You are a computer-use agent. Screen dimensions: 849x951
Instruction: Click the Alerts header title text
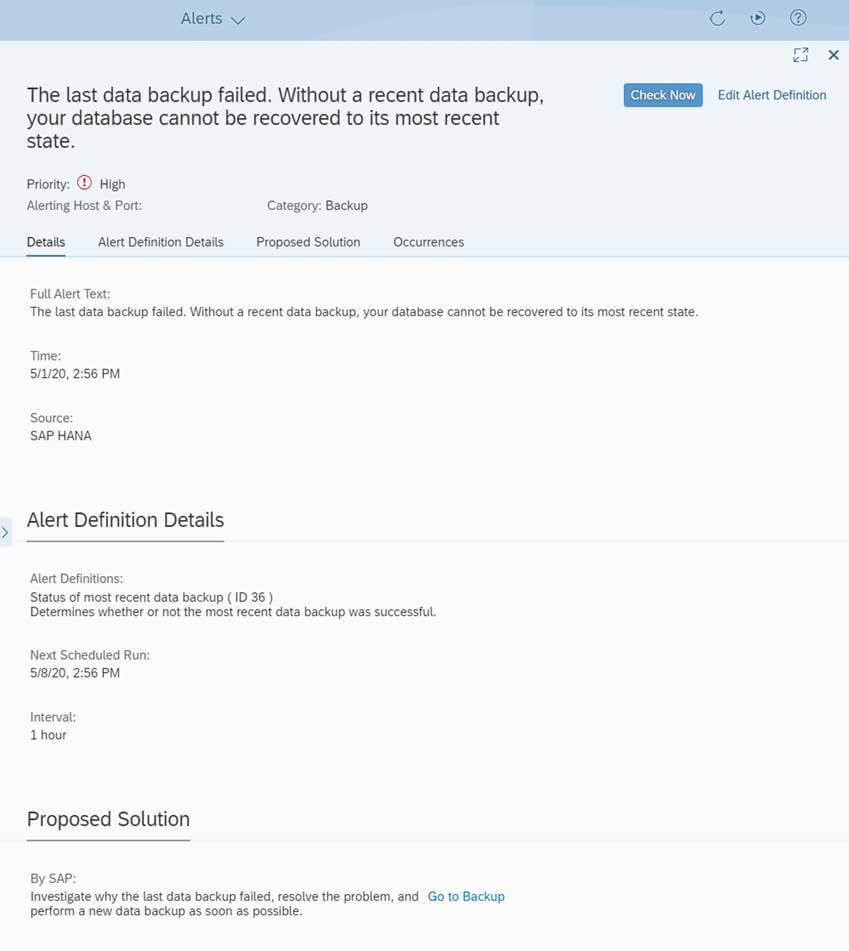[201, 19]
